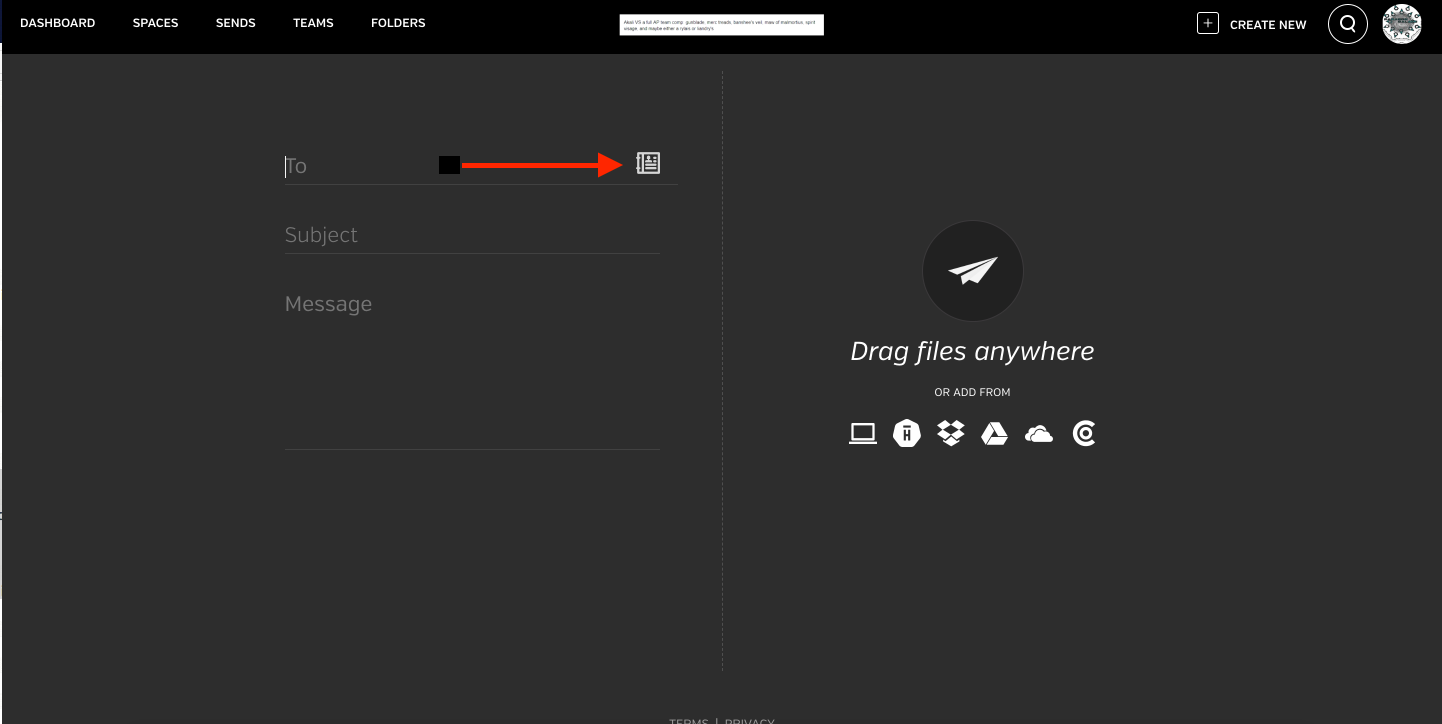
Task: Click the CREATE NEW button
Action: 1268,24
